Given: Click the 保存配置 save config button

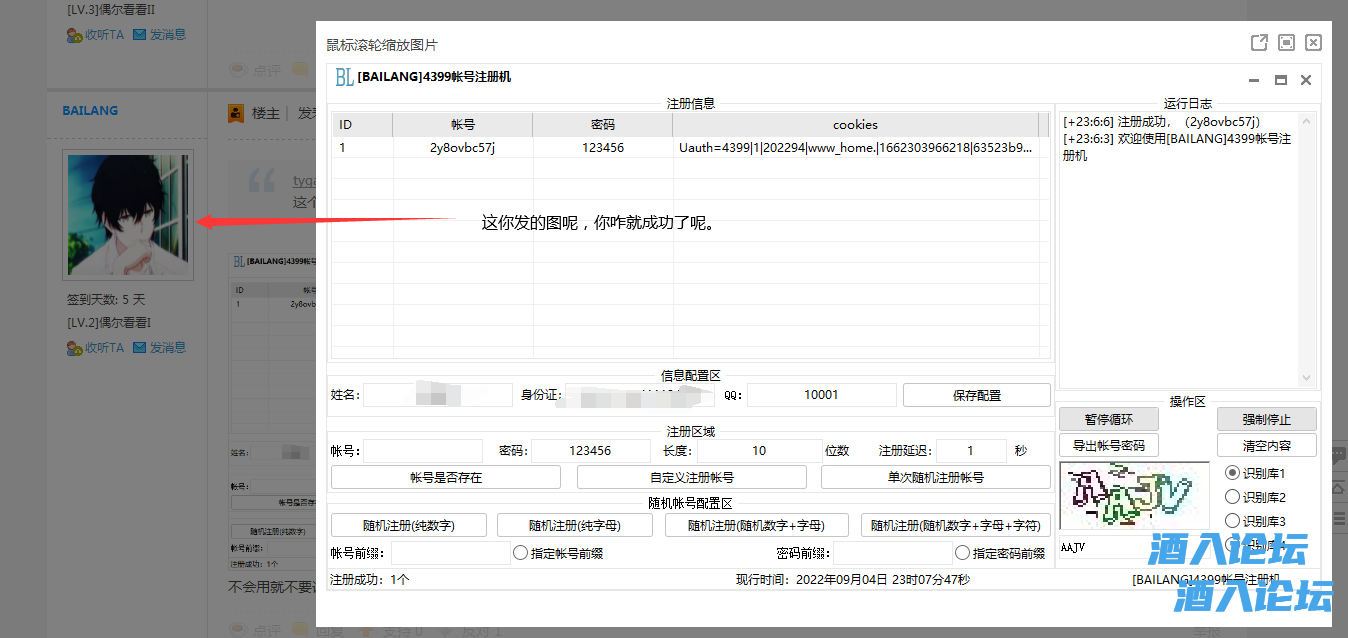Looking at the screenshot, I should pyautogui.click(x=975, y=394).
